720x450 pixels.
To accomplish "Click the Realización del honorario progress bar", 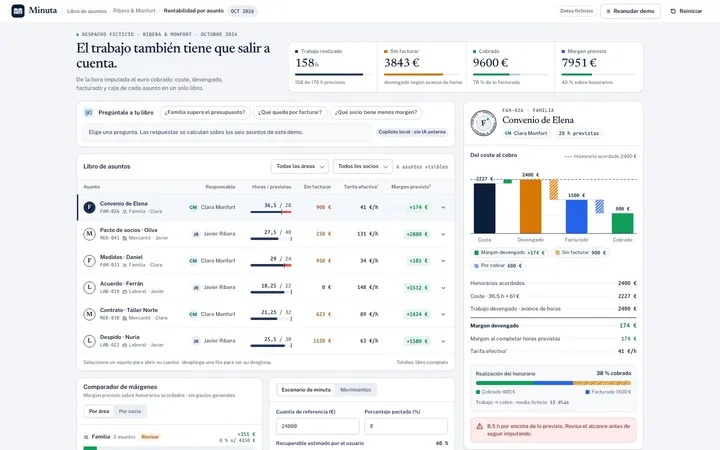I will (553, 383).
